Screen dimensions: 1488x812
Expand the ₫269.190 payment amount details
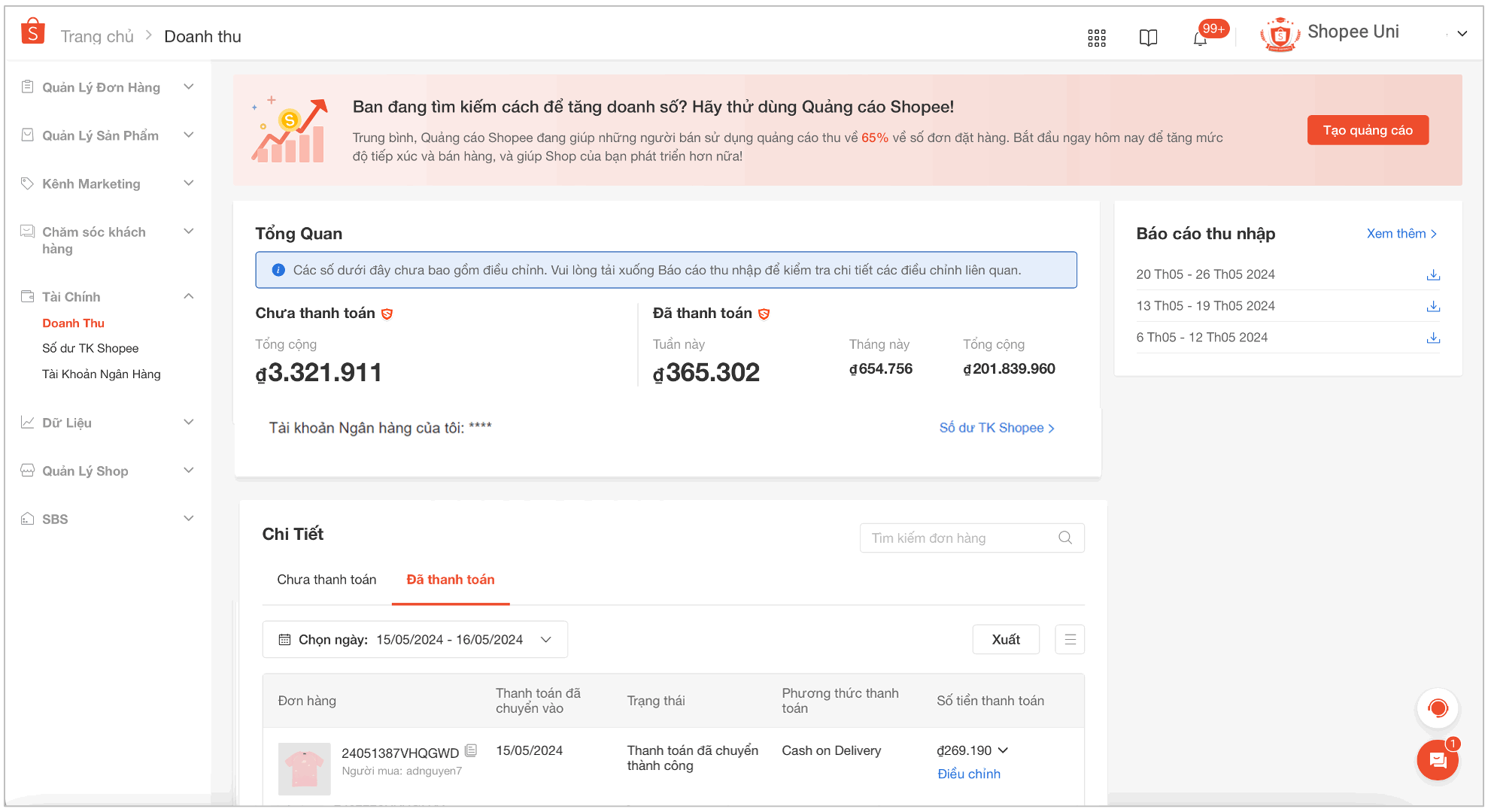tap(1004, 750)
